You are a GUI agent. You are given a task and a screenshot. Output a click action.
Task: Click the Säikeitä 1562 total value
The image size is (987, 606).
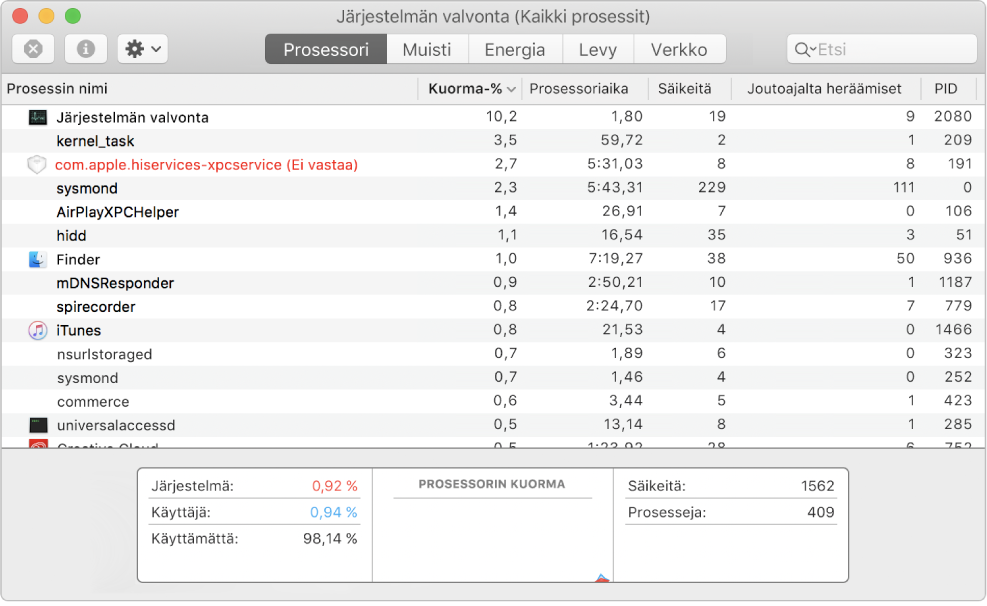(818, 486)
